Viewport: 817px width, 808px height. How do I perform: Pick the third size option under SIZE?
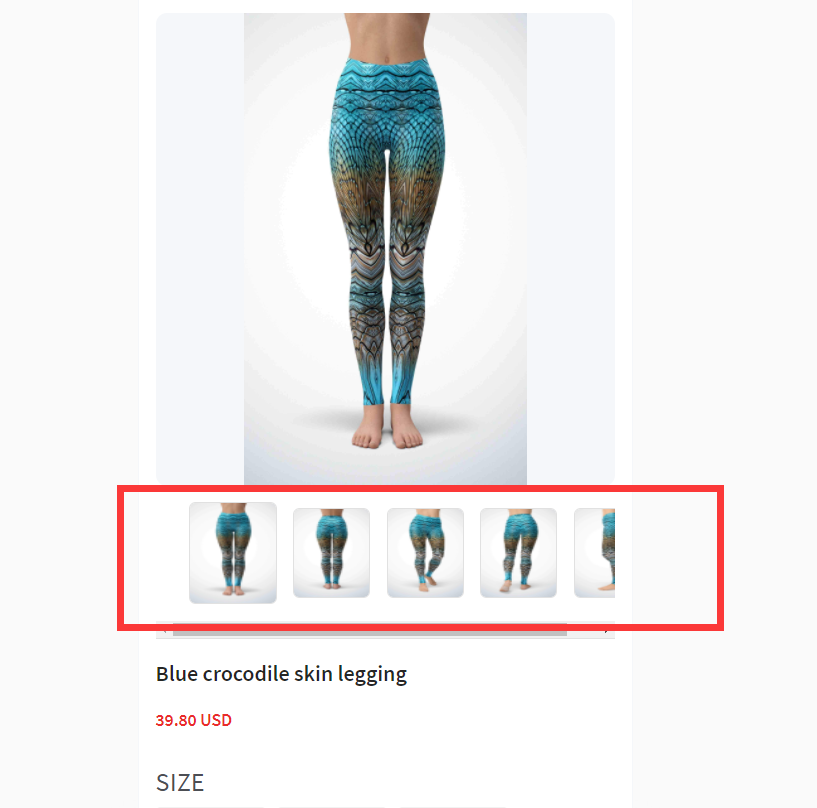pos(453,807)
